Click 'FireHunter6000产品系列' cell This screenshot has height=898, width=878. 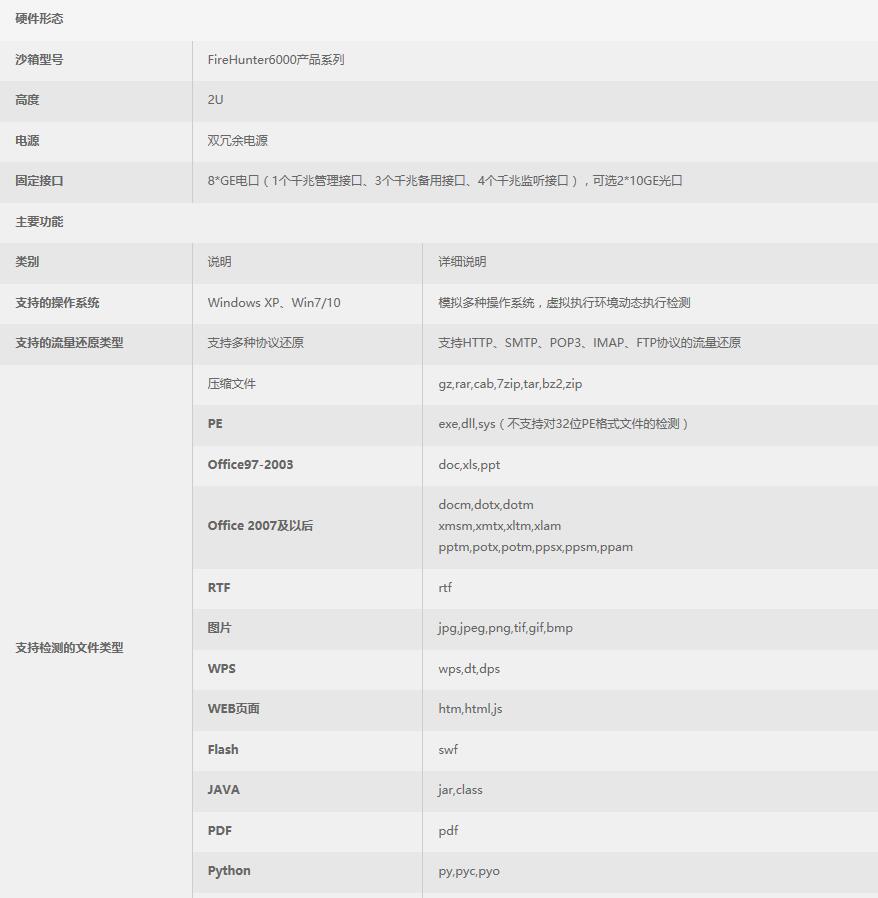tap(275, 60)
